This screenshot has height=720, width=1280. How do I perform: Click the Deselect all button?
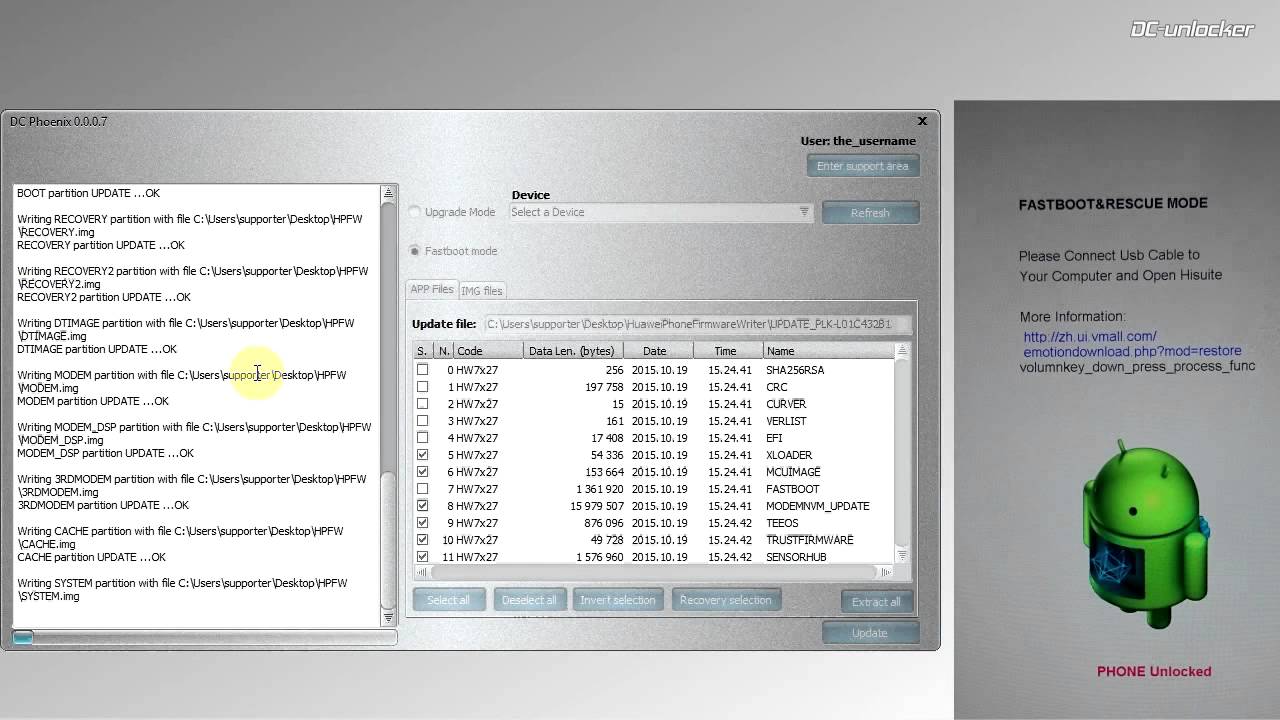pos(529,600)
